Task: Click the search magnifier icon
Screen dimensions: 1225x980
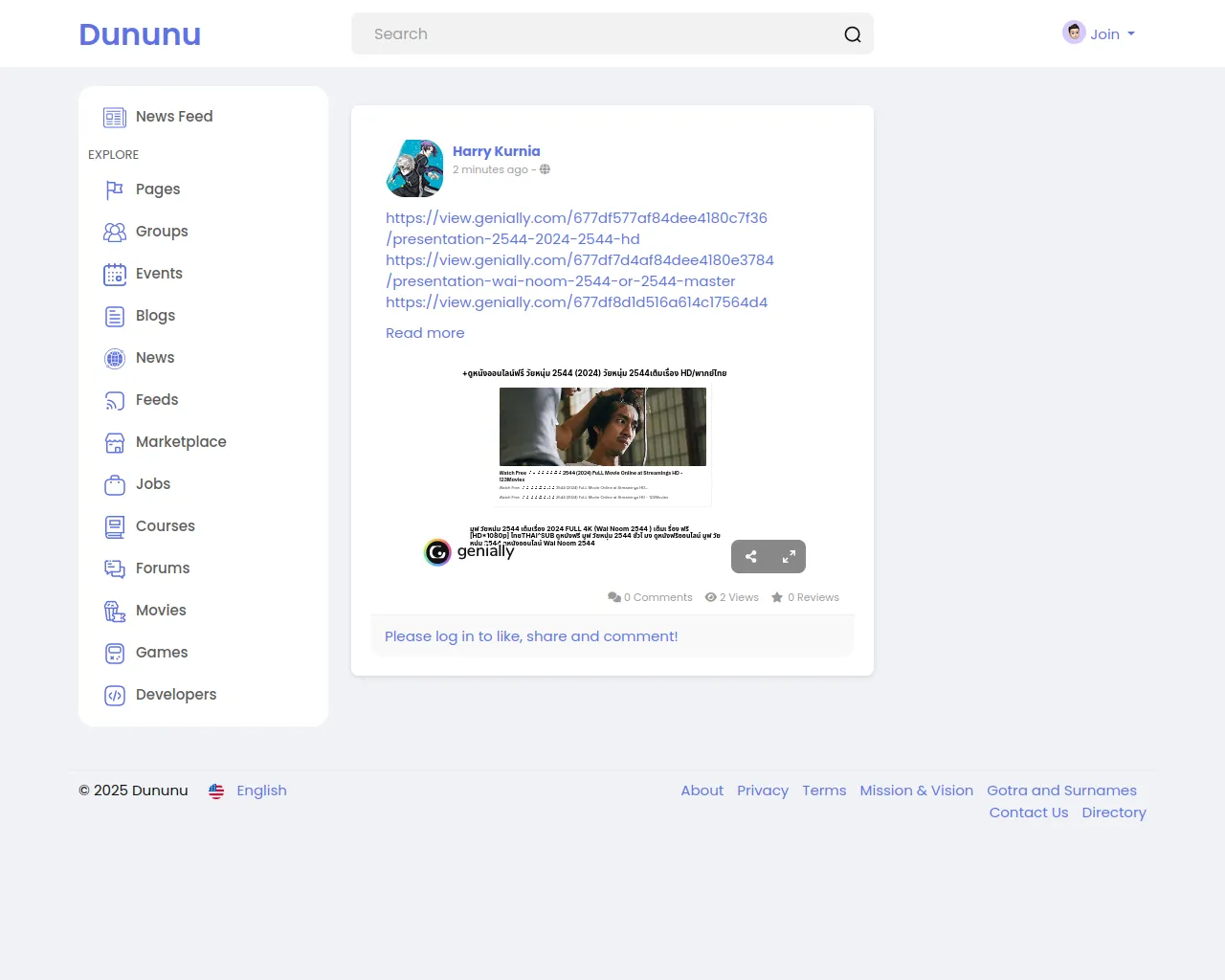Action: pos(852,34)
